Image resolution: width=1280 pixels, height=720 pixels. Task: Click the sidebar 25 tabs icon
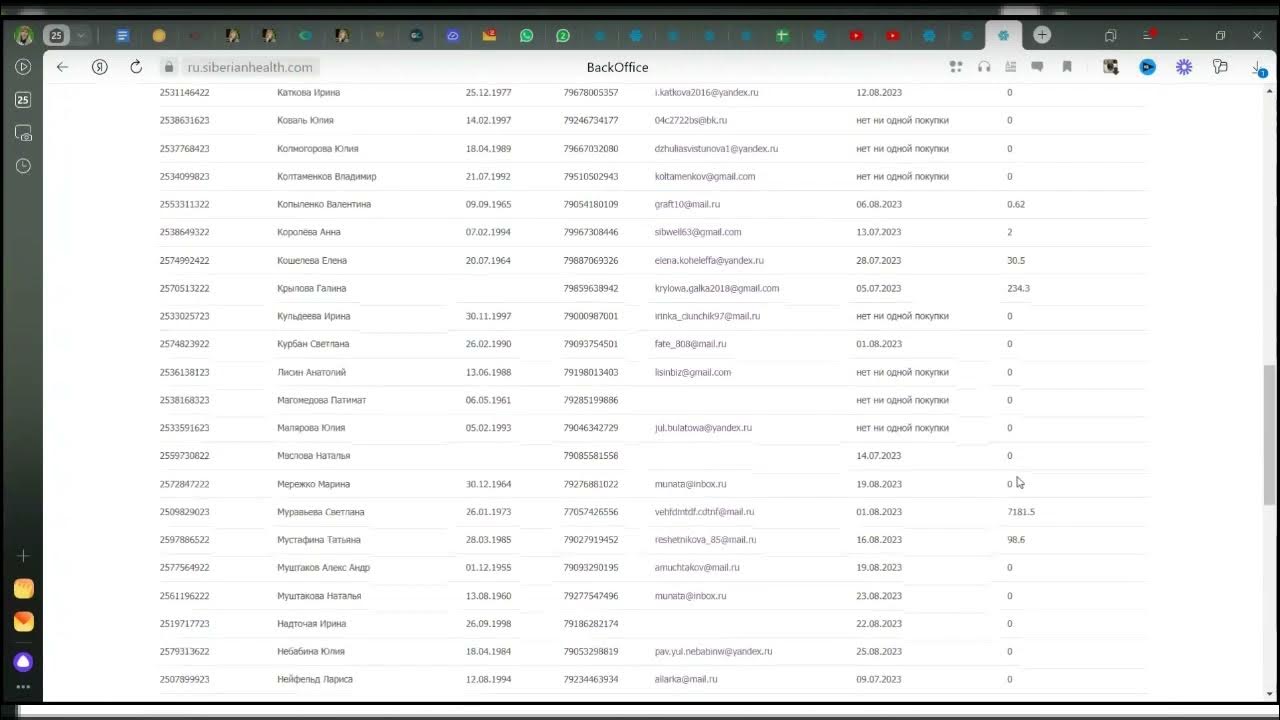[23, 100]
